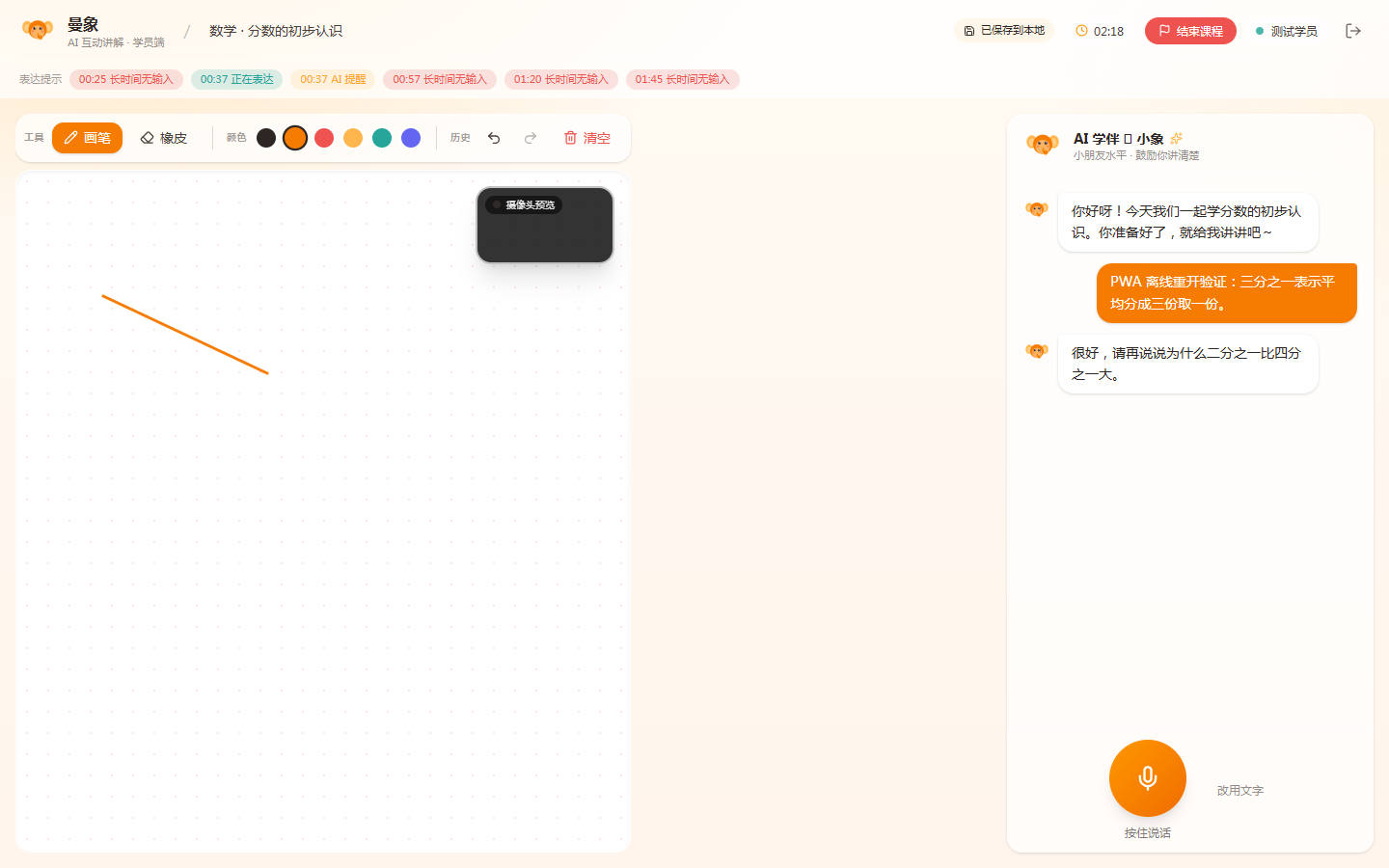1389x868 pixels.
Task: Select the 橡皮 eraser tool
Action: coord(163,138)
